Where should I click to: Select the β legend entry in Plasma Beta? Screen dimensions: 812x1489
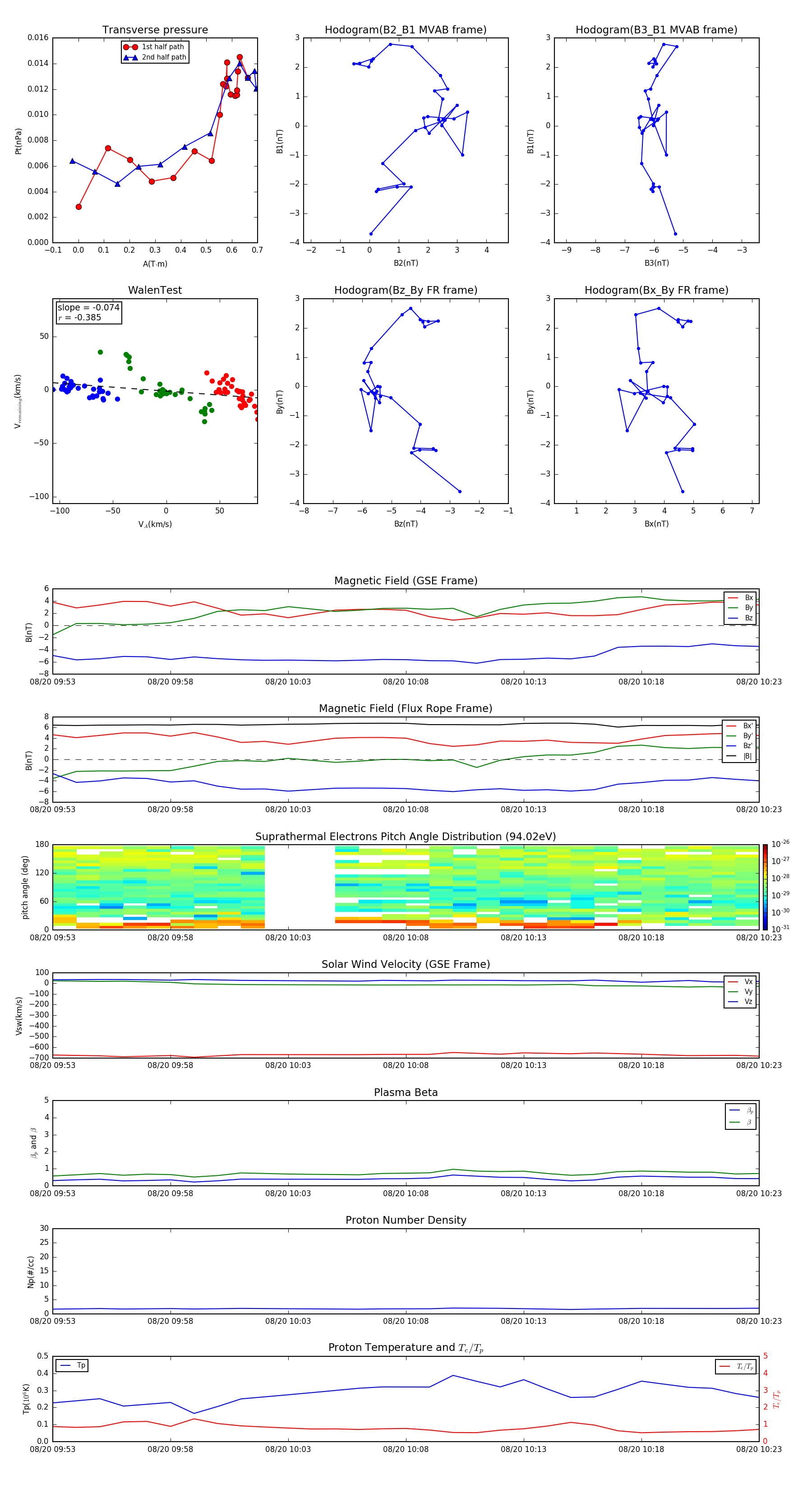coord(741,1122)
